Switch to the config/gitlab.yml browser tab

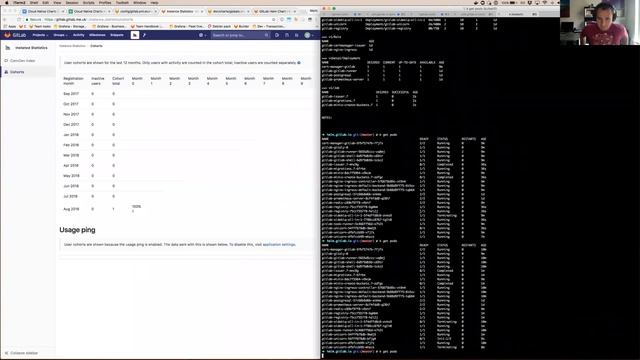click(136, 11)
